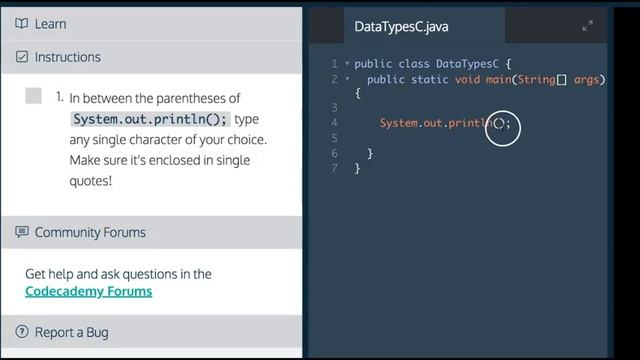Open the Report a Bug section
640x360 pixels.
coord(151,332)
